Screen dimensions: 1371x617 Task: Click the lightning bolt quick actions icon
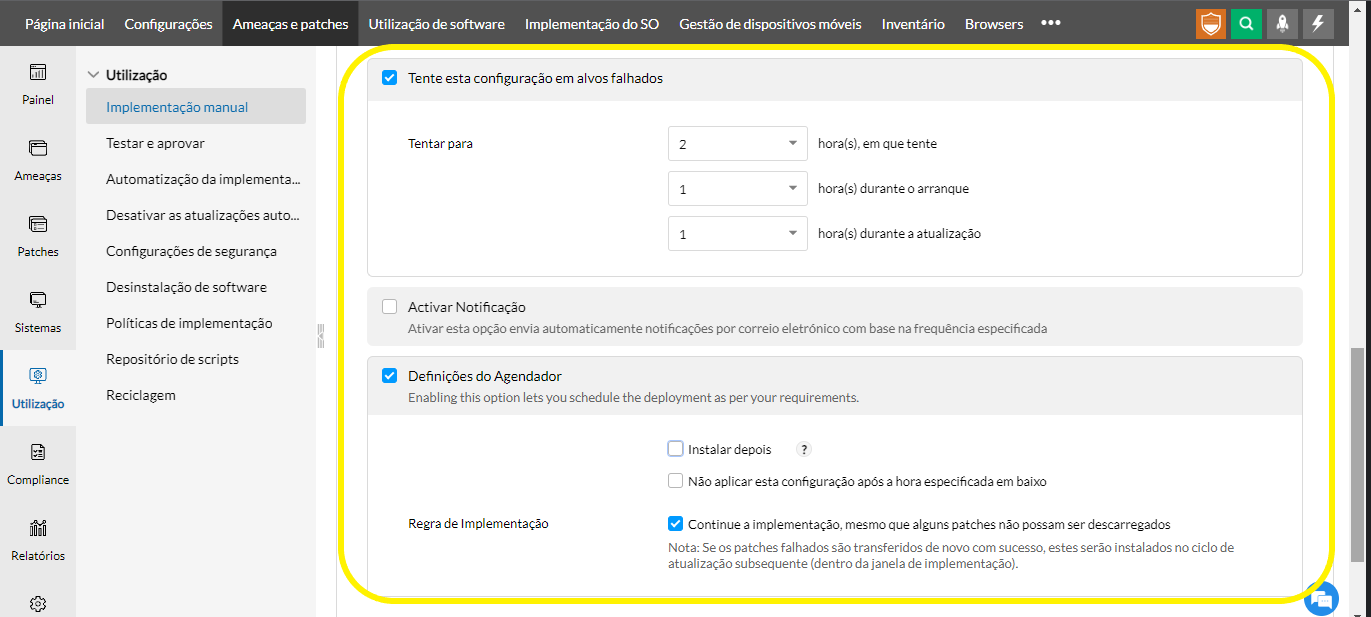click(1319, 24)
